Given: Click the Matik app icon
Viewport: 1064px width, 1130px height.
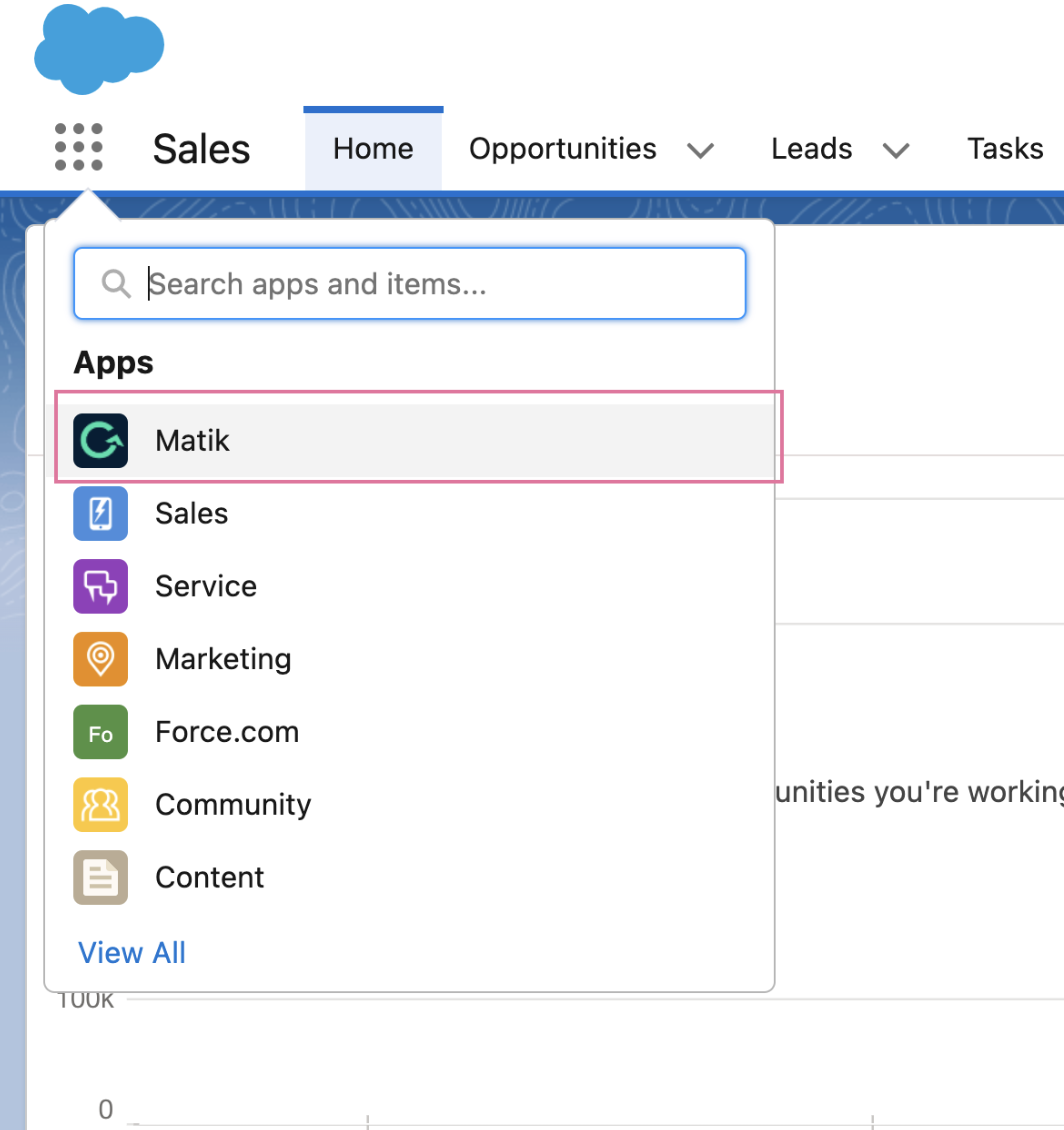Looking at the screenshot, I should (100, 440).
